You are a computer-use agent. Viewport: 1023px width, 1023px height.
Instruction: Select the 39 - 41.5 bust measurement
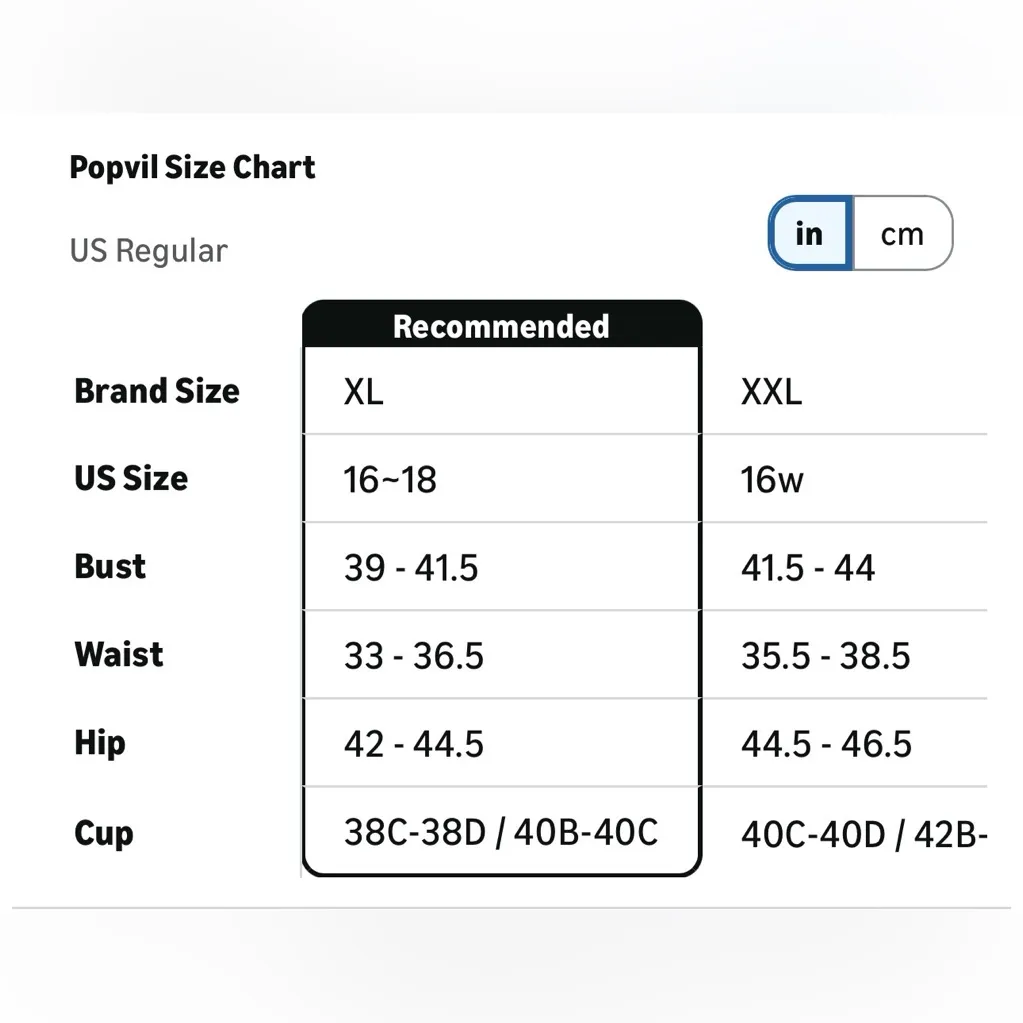click(x=411, y=568)
